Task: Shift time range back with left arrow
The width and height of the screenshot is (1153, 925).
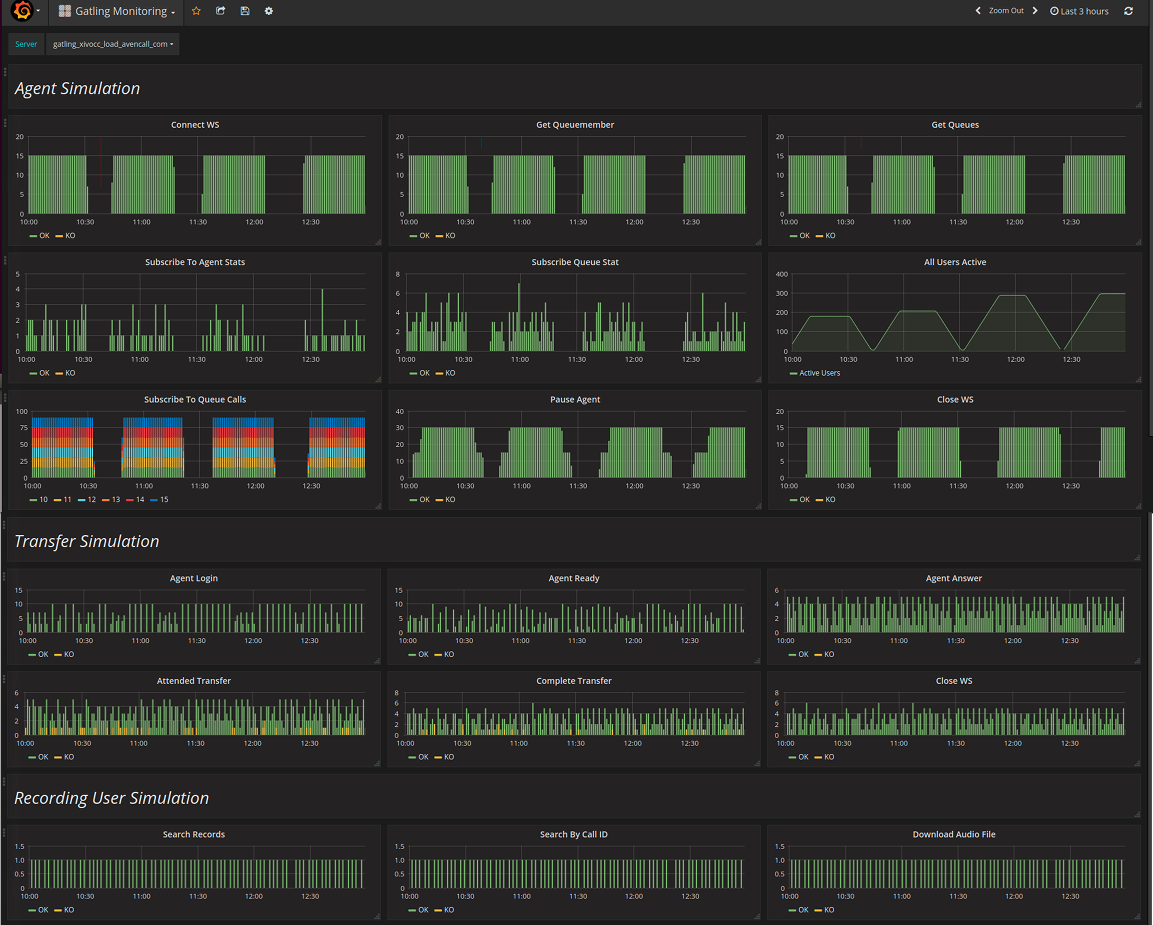Action: [x=978, y=11]
